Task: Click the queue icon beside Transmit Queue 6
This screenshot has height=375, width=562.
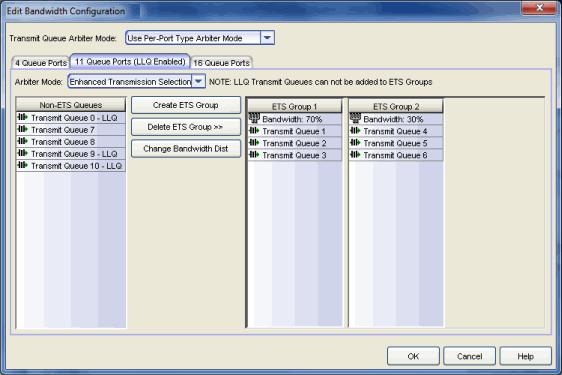Action: point(355,155)
